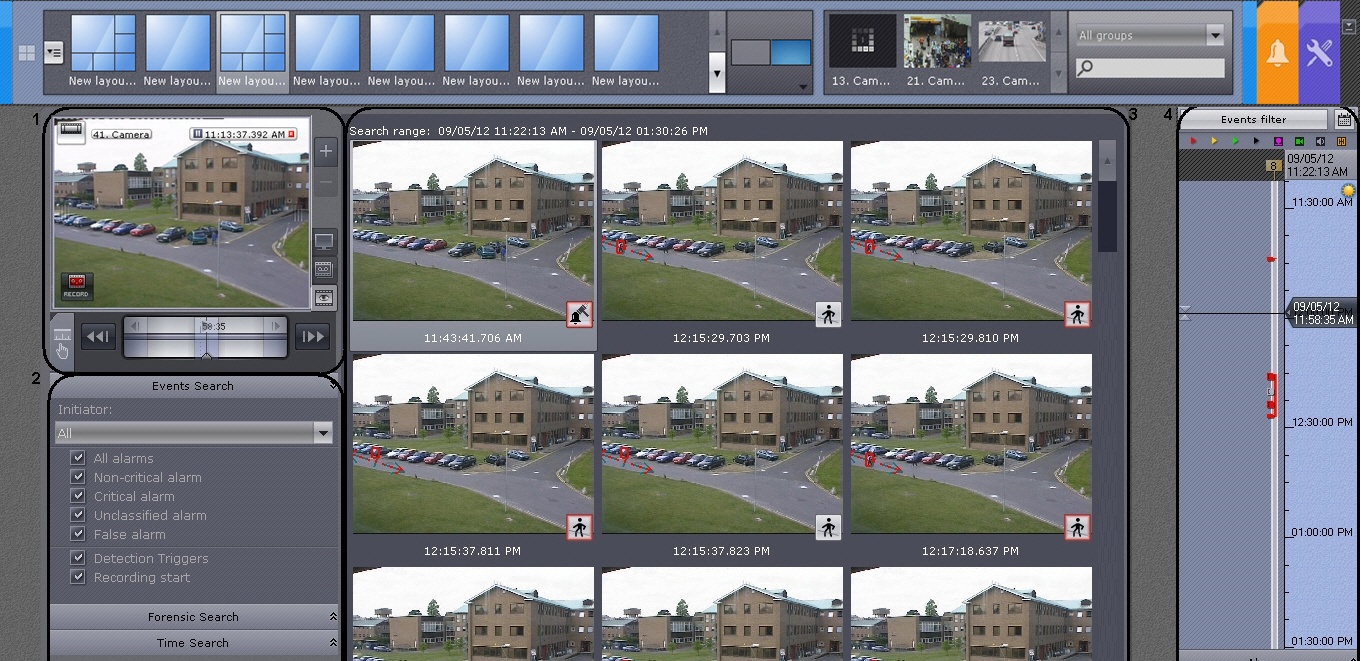Toggle the speaker audio event filter

tap(1320, 142)
